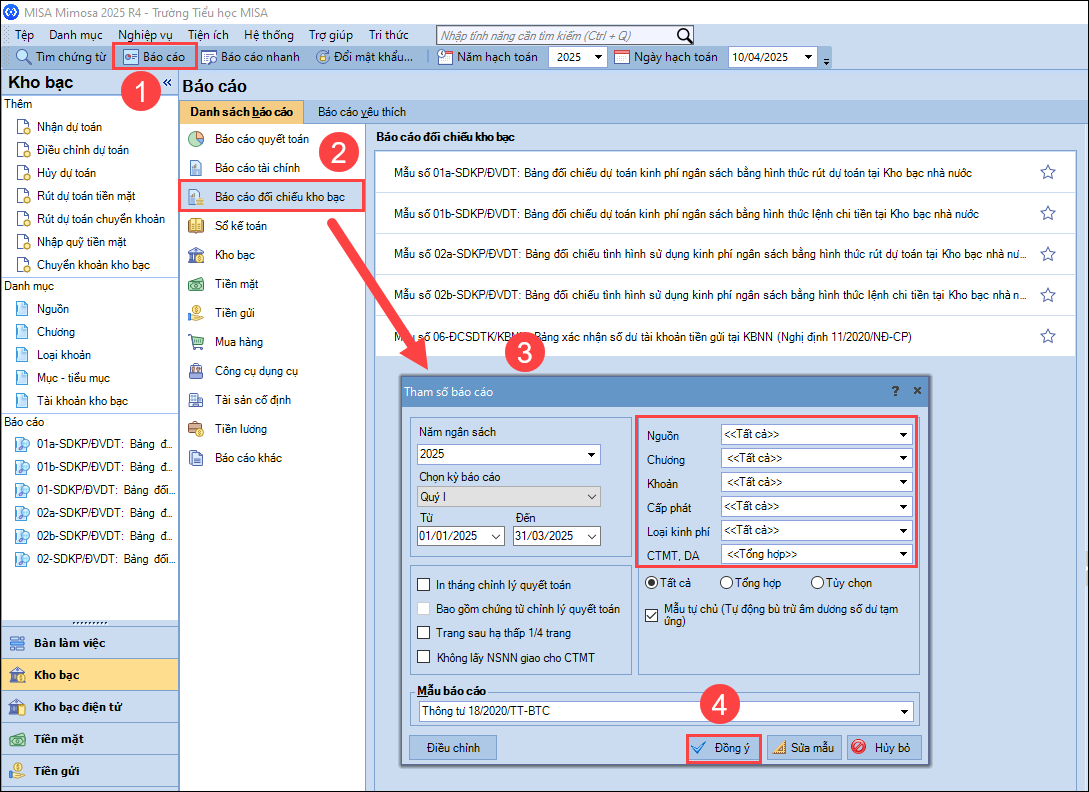Image resolution: width=1089 pixels, height=792 pixels.
Task: Click the help question mark in dialog
Action: coord(895,391)
